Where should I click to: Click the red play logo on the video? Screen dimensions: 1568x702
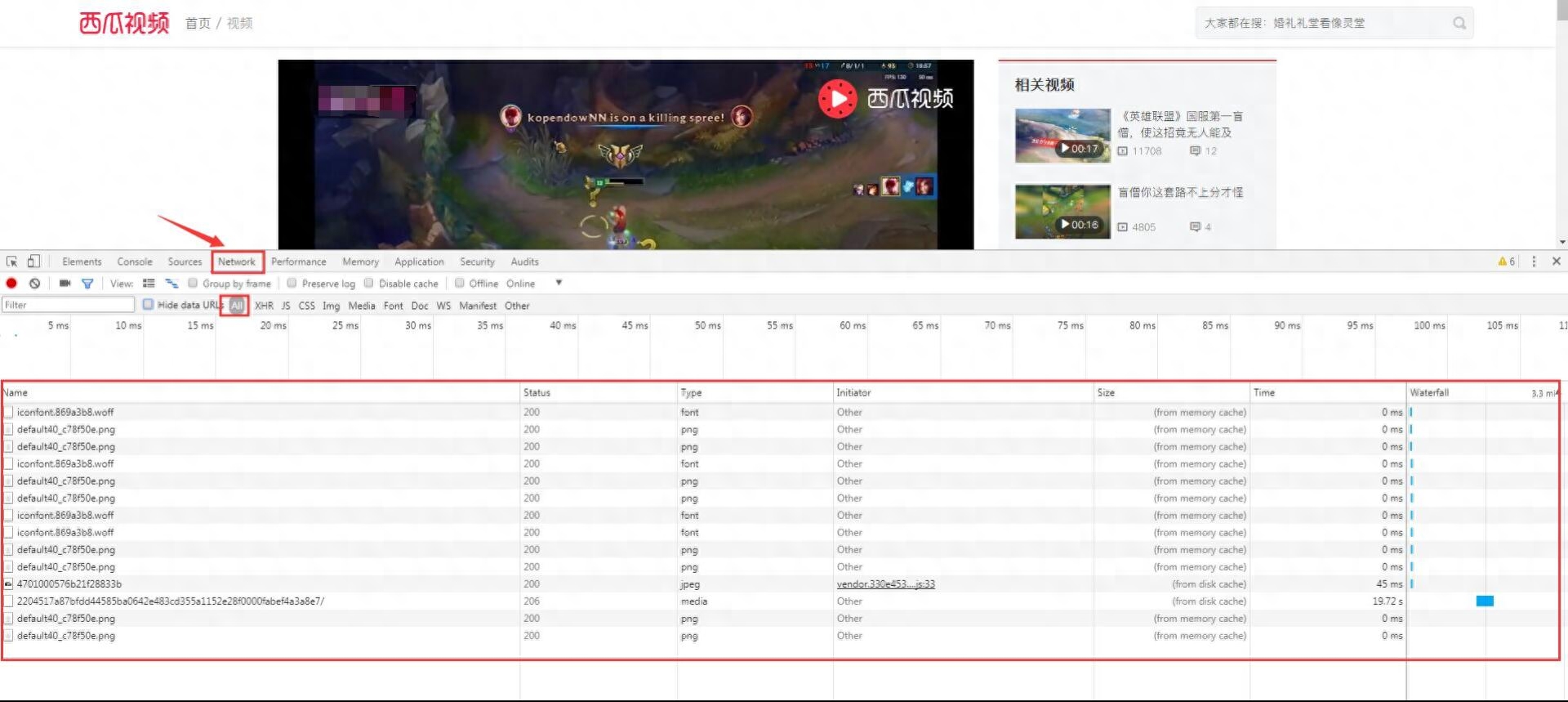pyautogui.click(x=837, y=98)
